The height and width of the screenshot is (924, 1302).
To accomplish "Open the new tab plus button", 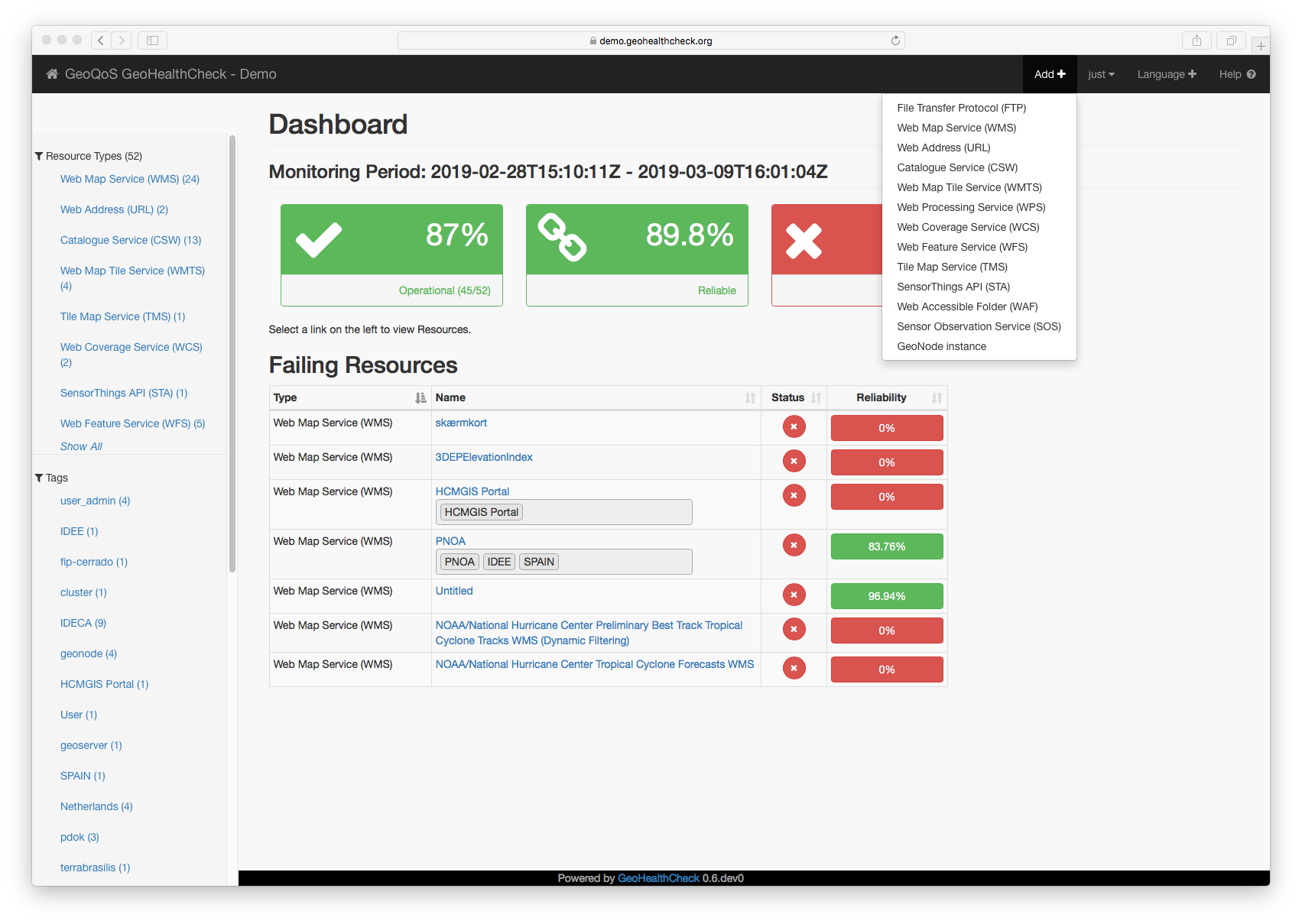I will click(x=1261, y=46).
